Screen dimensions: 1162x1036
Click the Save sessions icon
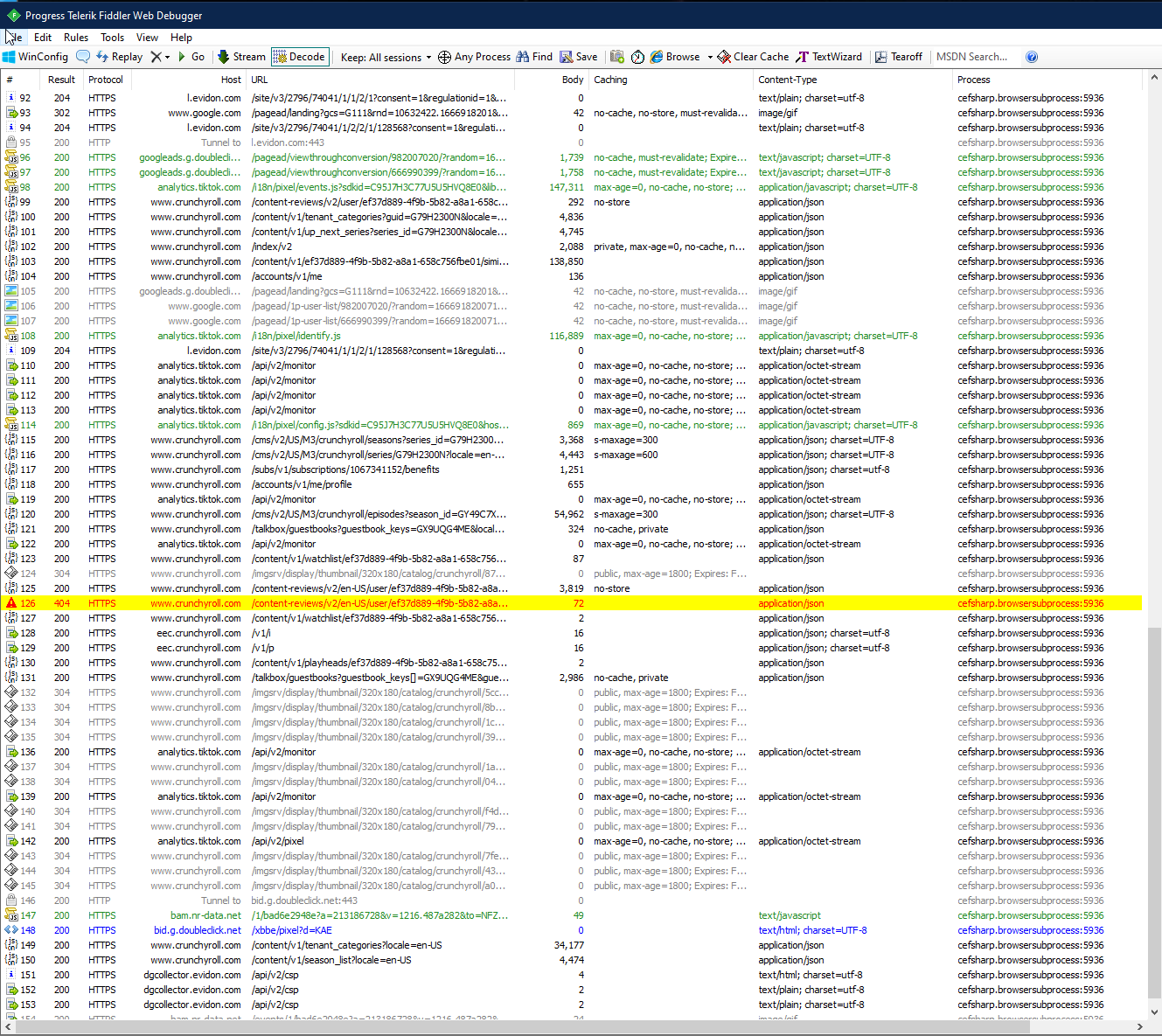578,56
